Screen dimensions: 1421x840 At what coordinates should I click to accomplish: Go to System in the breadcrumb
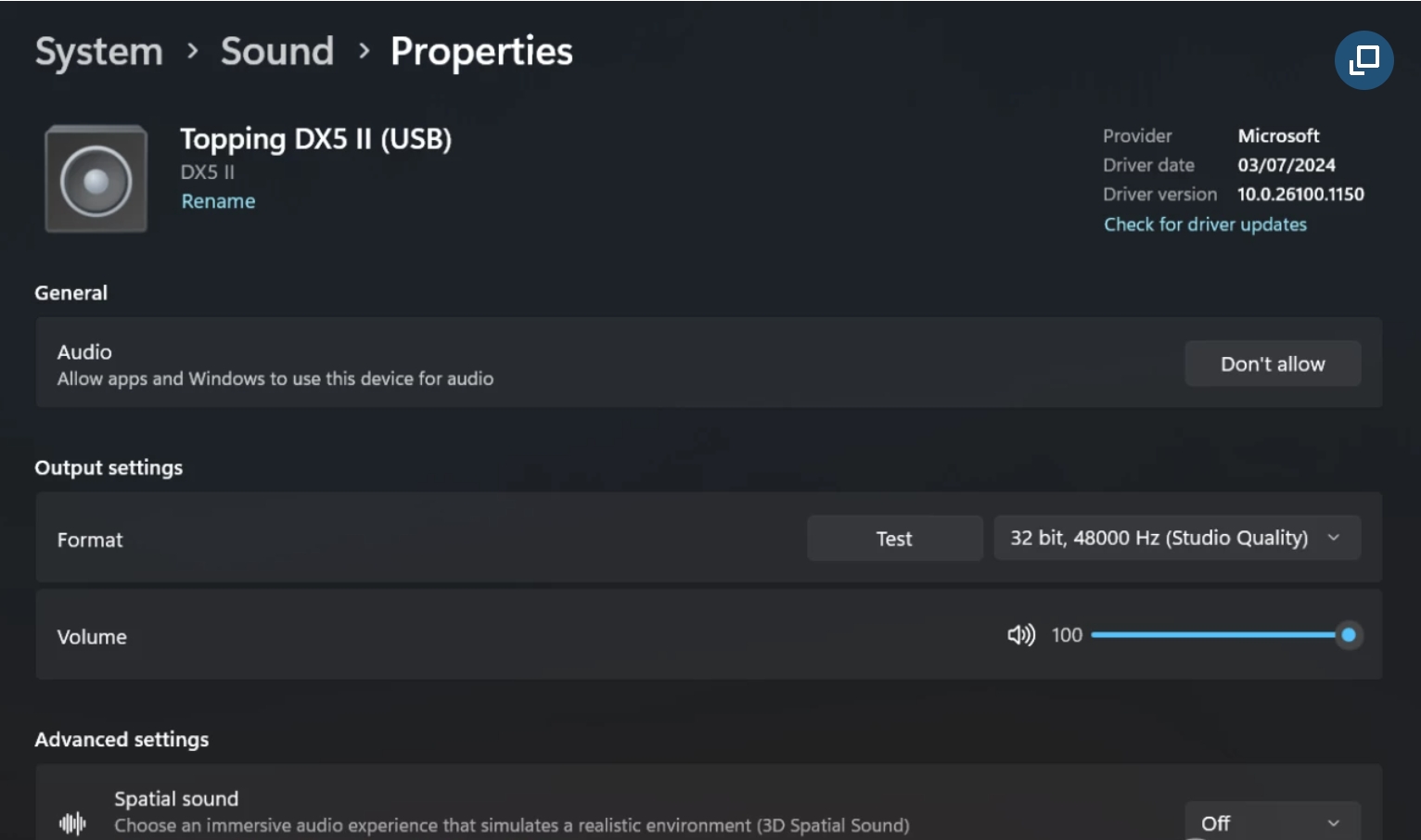98,52
